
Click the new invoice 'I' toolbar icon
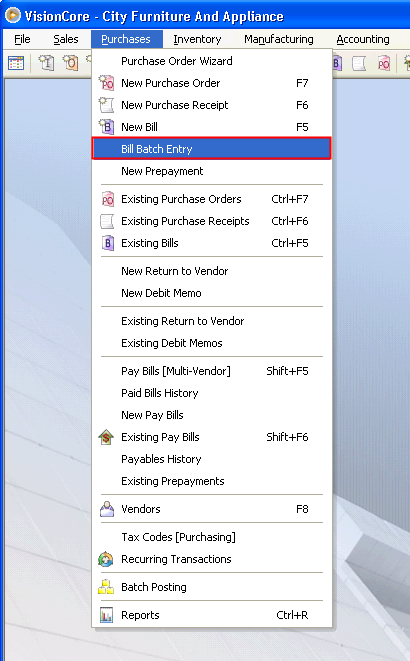click(46, 63)
